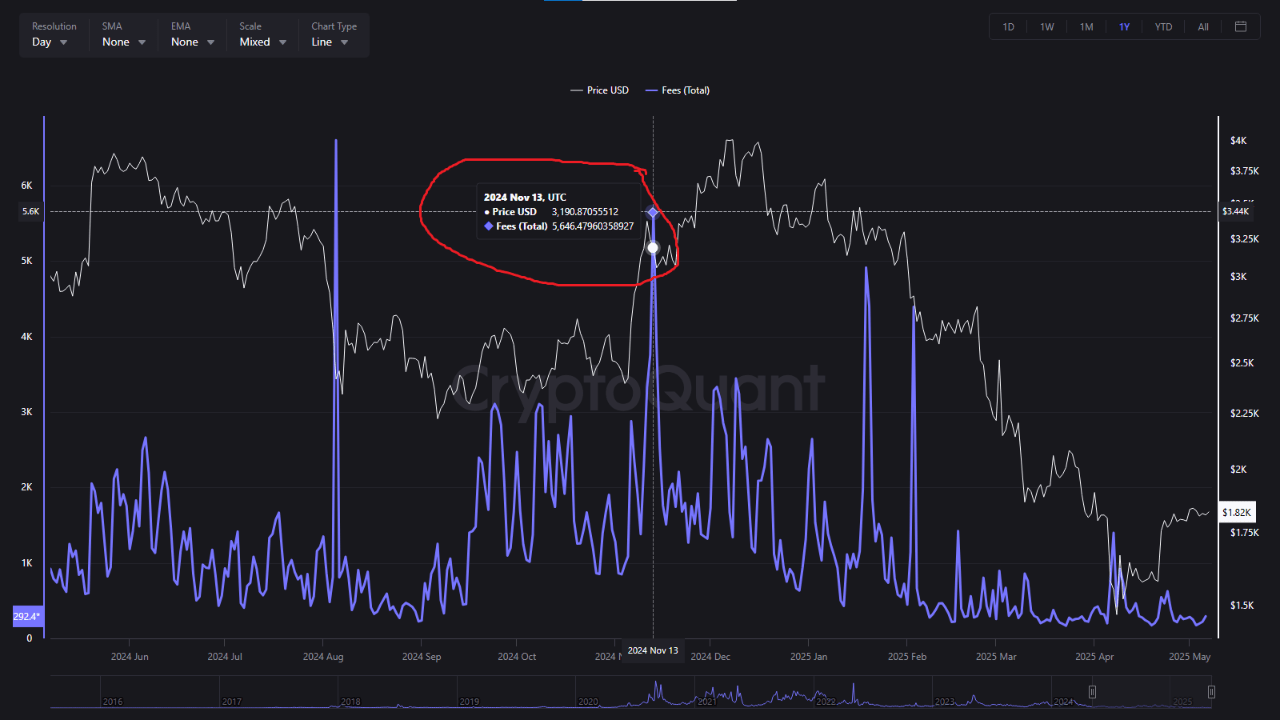Open the custom date range calendar icon
Screen dimensions: 1280x720
(1240, 26)
